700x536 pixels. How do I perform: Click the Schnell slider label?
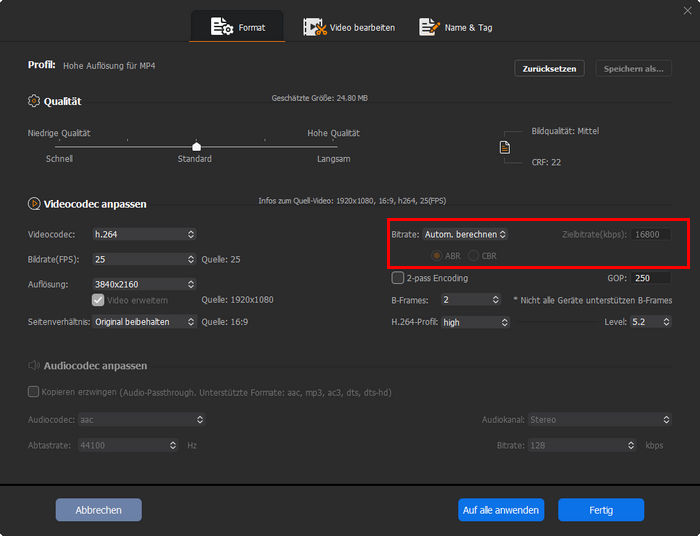coord(59,159)
